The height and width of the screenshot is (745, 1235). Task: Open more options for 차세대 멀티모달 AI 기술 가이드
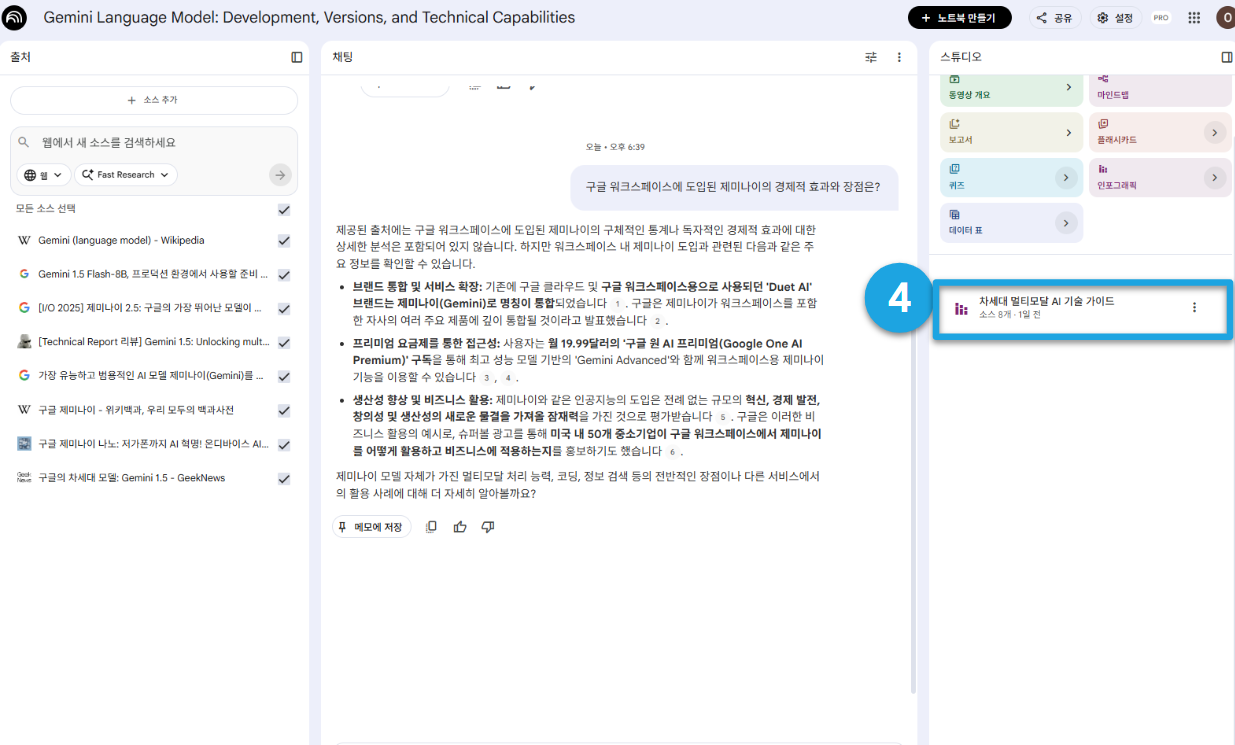pos(1194,307)
